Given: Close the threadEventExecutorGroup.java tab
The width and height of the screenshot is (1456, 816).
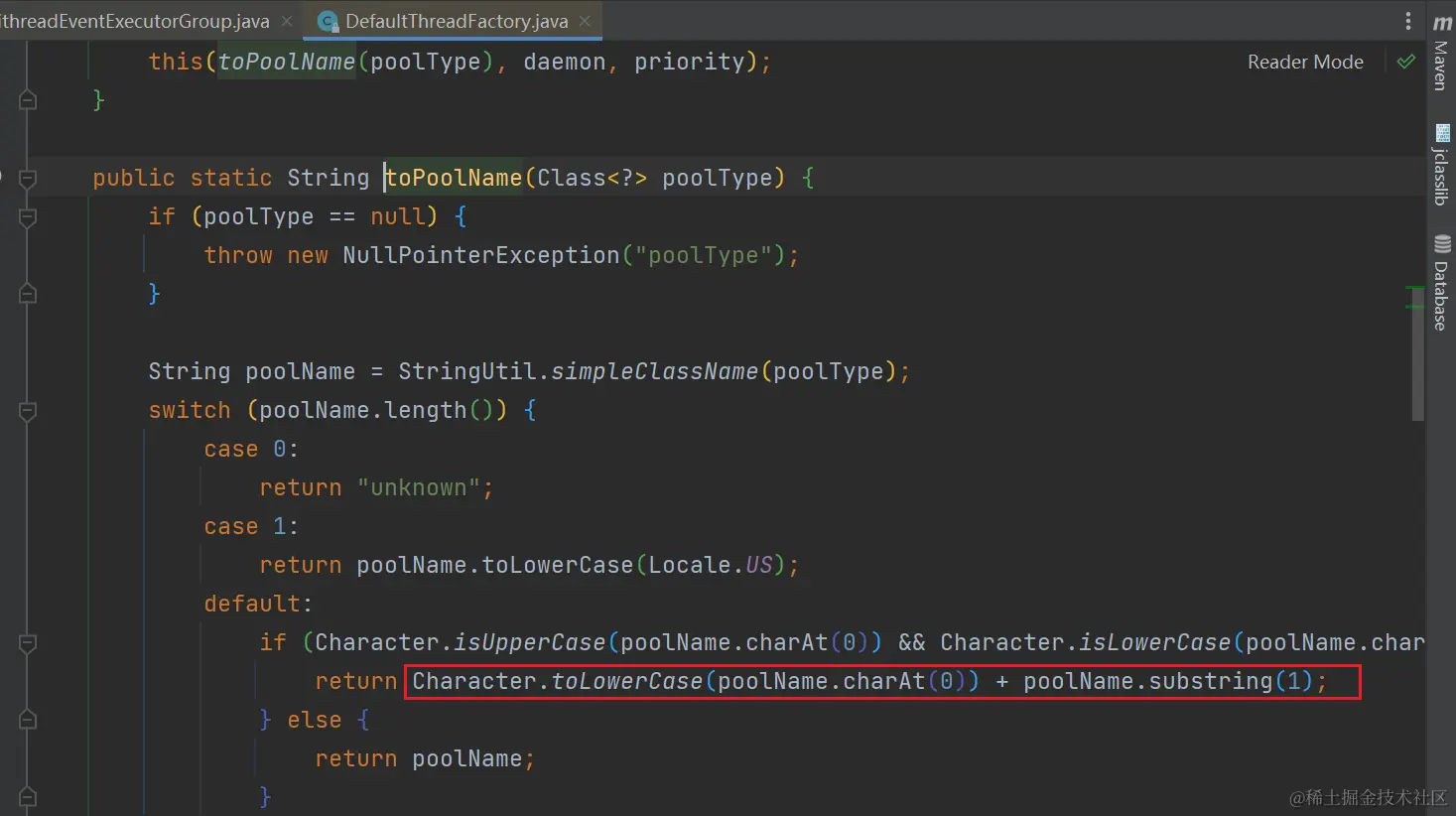Looking at the screenshot, I should point(287,21).
